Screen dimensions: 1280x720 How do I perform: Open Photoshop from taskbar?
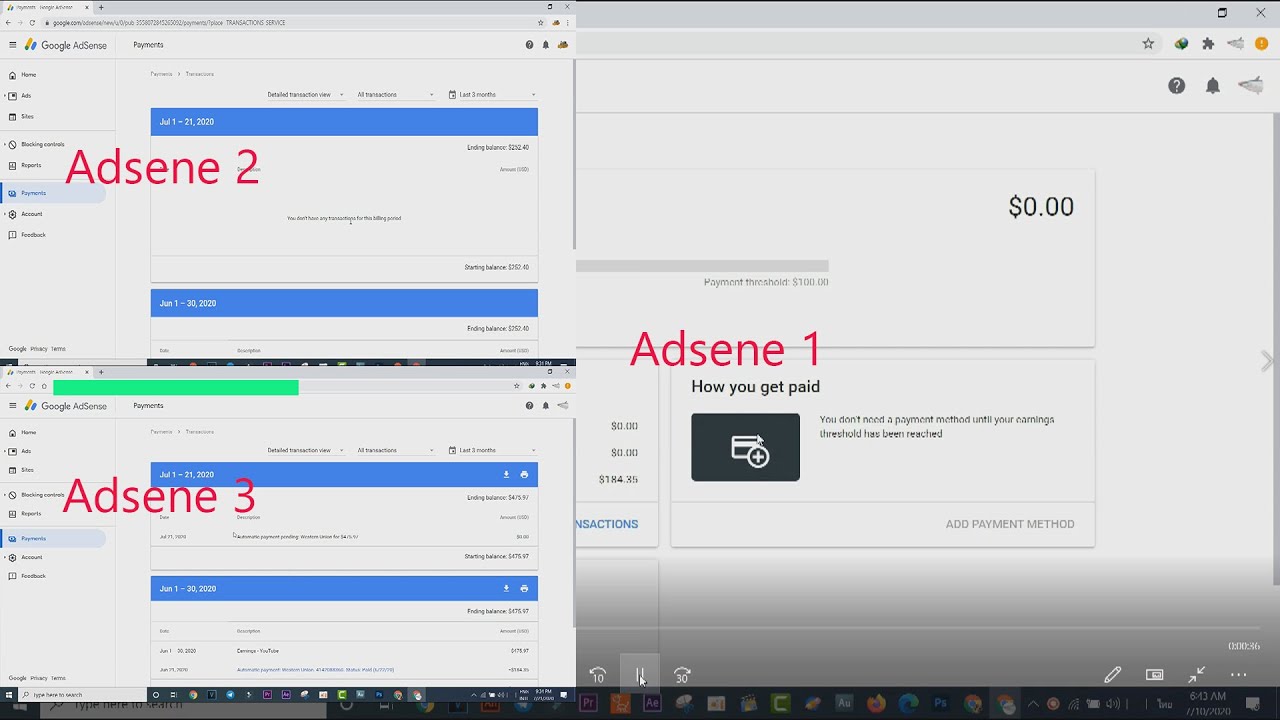pos(941,704)
